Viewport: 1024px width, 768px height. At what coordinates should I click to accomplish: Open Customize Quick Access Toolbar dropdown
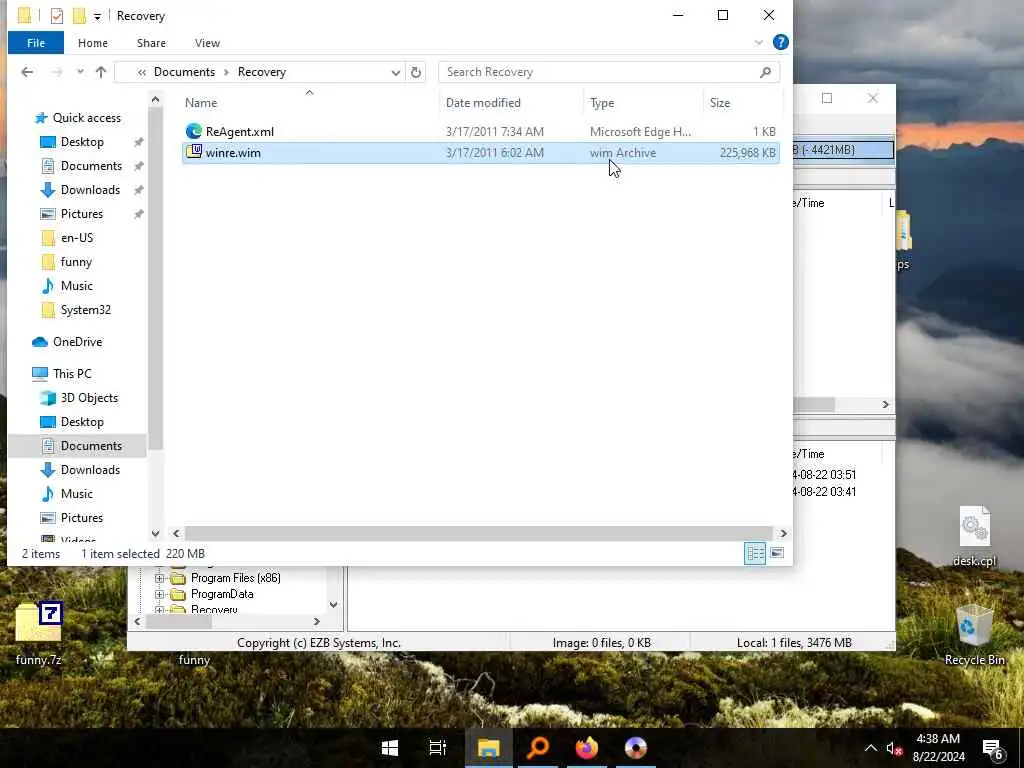pyautogui.click(x=97, y=16)
